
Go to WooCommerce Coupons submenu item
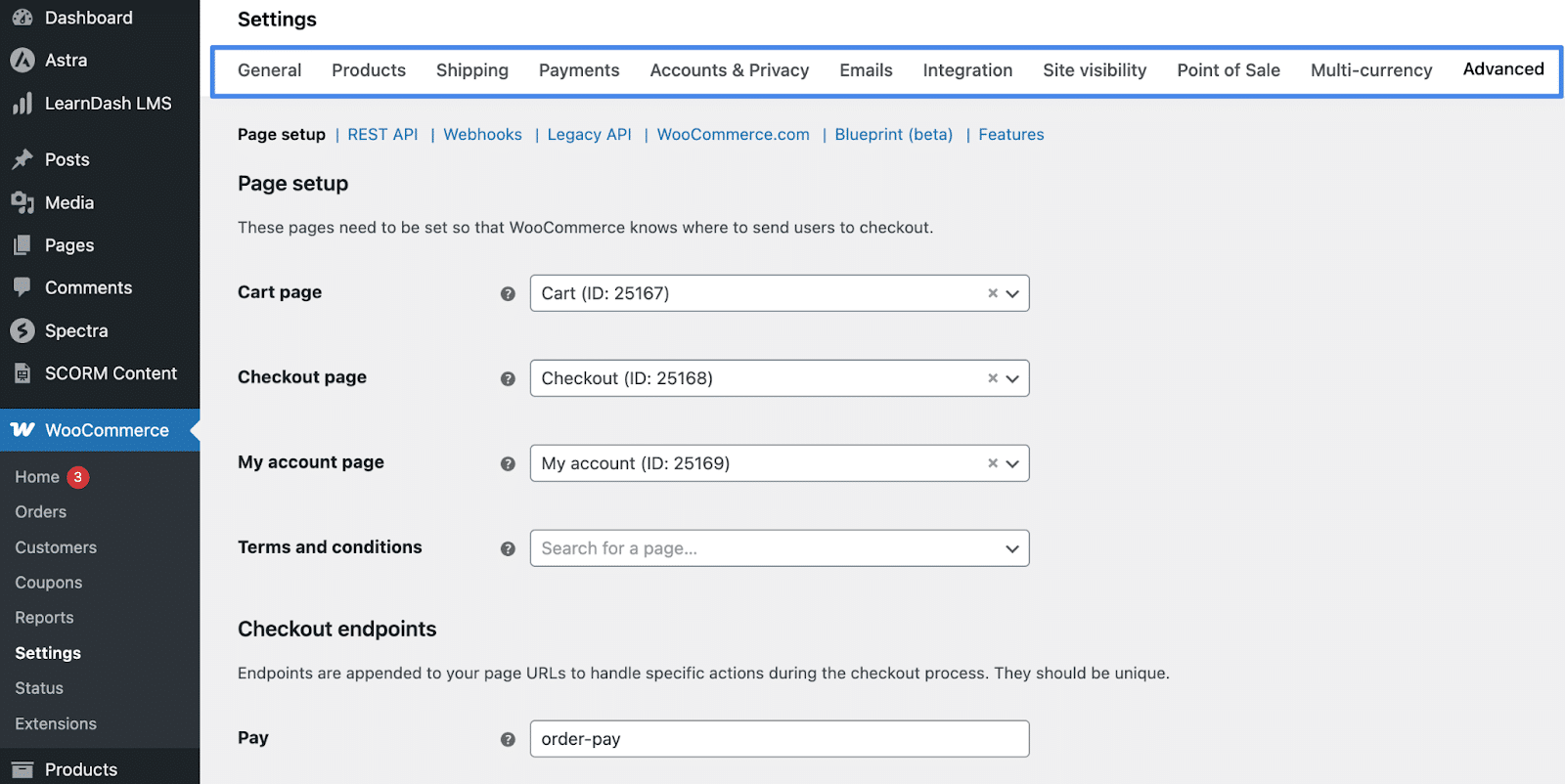pyautogui.click(x=49, y=583)
